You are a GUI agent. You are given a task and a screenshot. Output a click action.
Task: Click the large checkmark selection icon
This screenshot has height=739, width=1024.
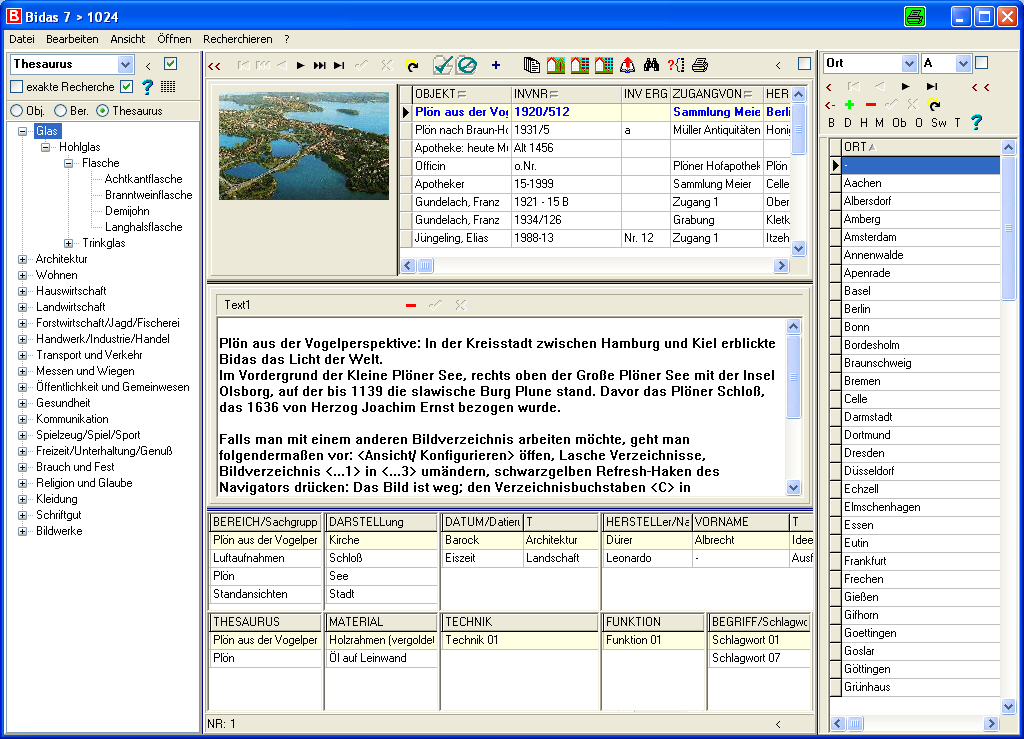click(443, 65)
